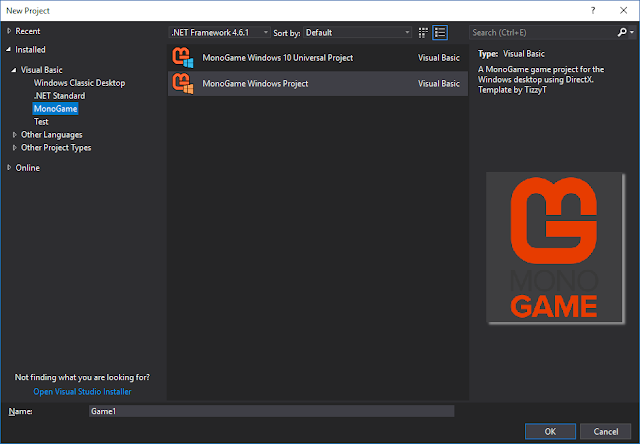Click MonoGame Windows Project template icon
Screen dimensions: 640x444
click(x=182, y=83)
